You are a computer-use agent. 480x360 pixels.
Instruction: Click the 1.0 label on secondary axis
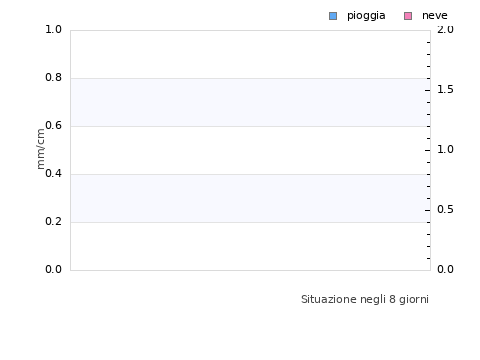coord(445,150)
